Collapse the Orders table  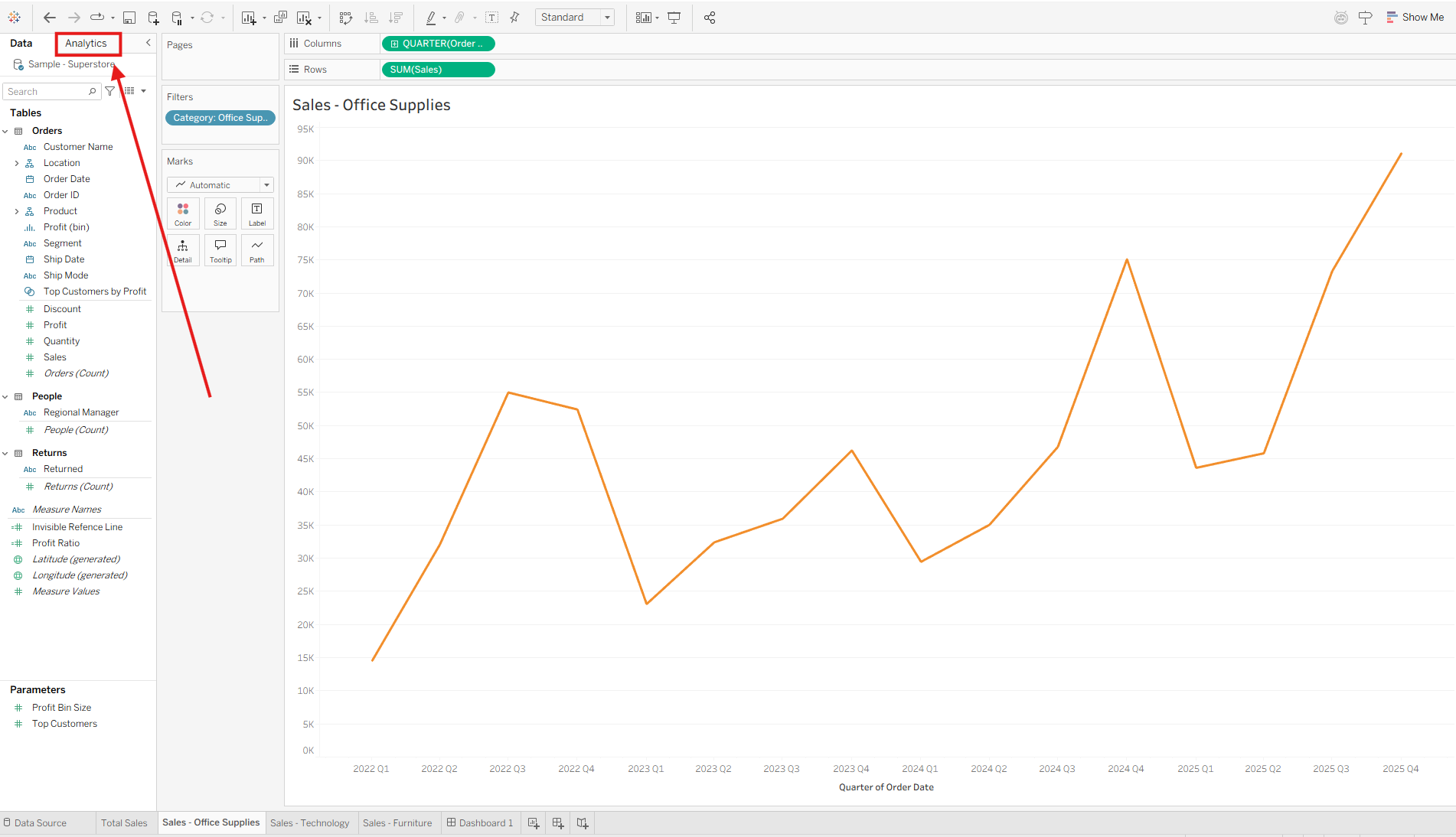(x=5, y=132)
